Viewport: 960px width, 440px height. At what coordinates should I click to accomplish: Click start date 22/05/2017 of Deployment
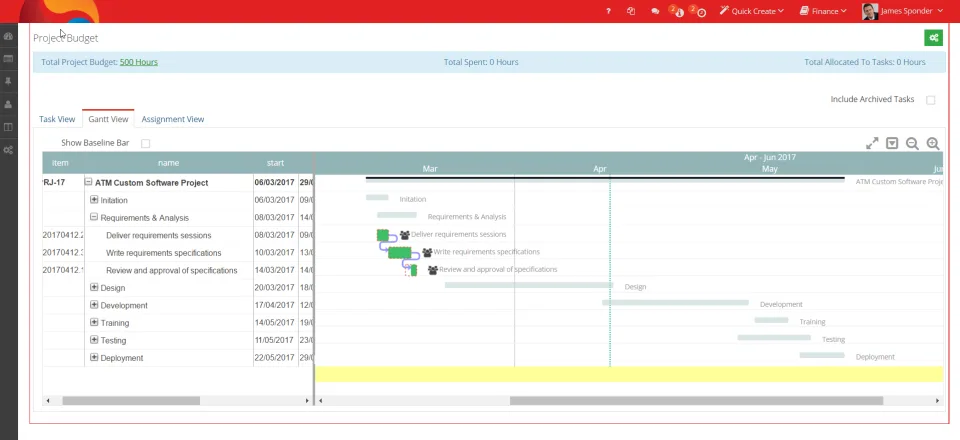[x=275, y=358]
